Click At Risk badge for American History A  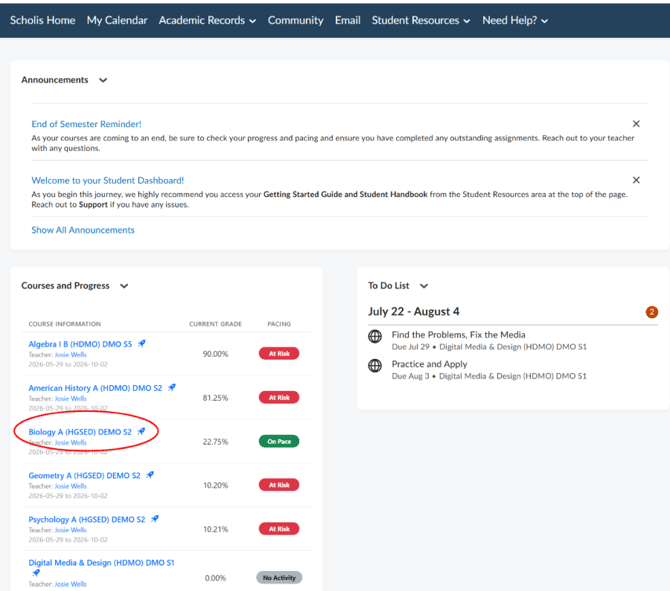pos(279,397)
